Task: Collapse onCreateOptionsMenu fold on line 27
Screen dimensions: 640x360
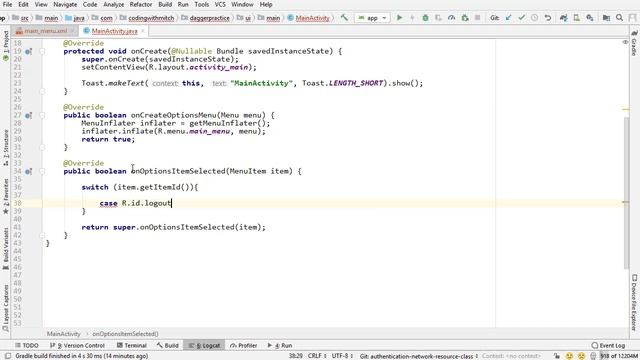Action: [x=42, y=116]
